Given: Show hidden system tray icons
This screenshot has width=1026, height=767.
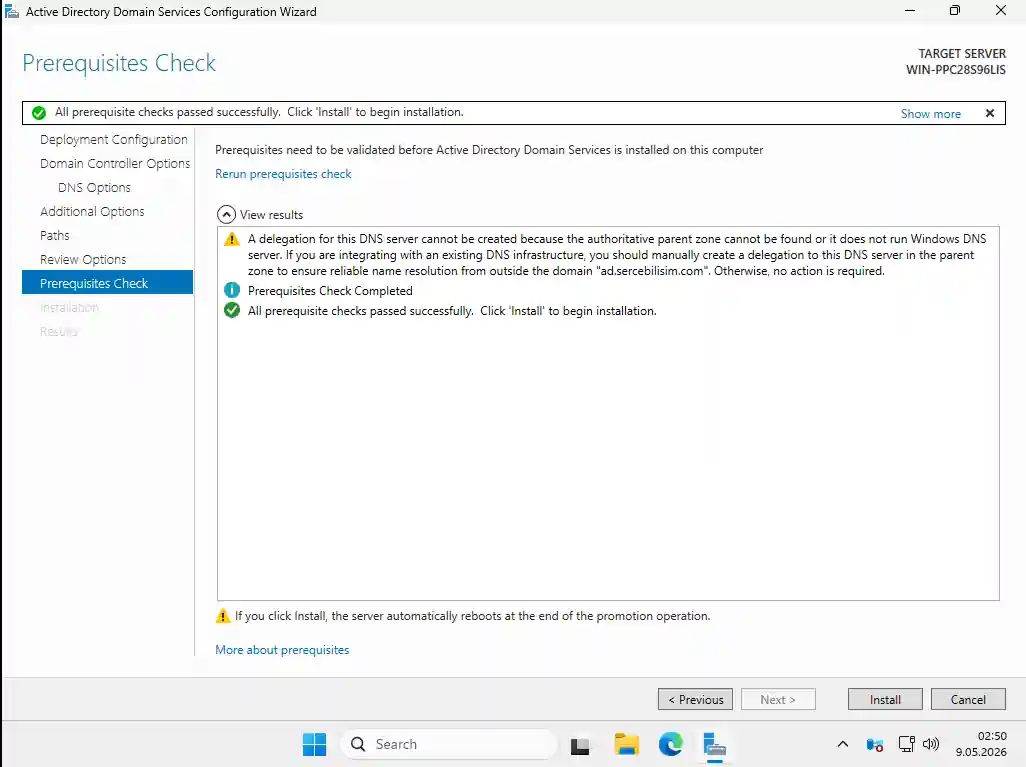Looking at the screenshot, I should (x=843, y=744).
